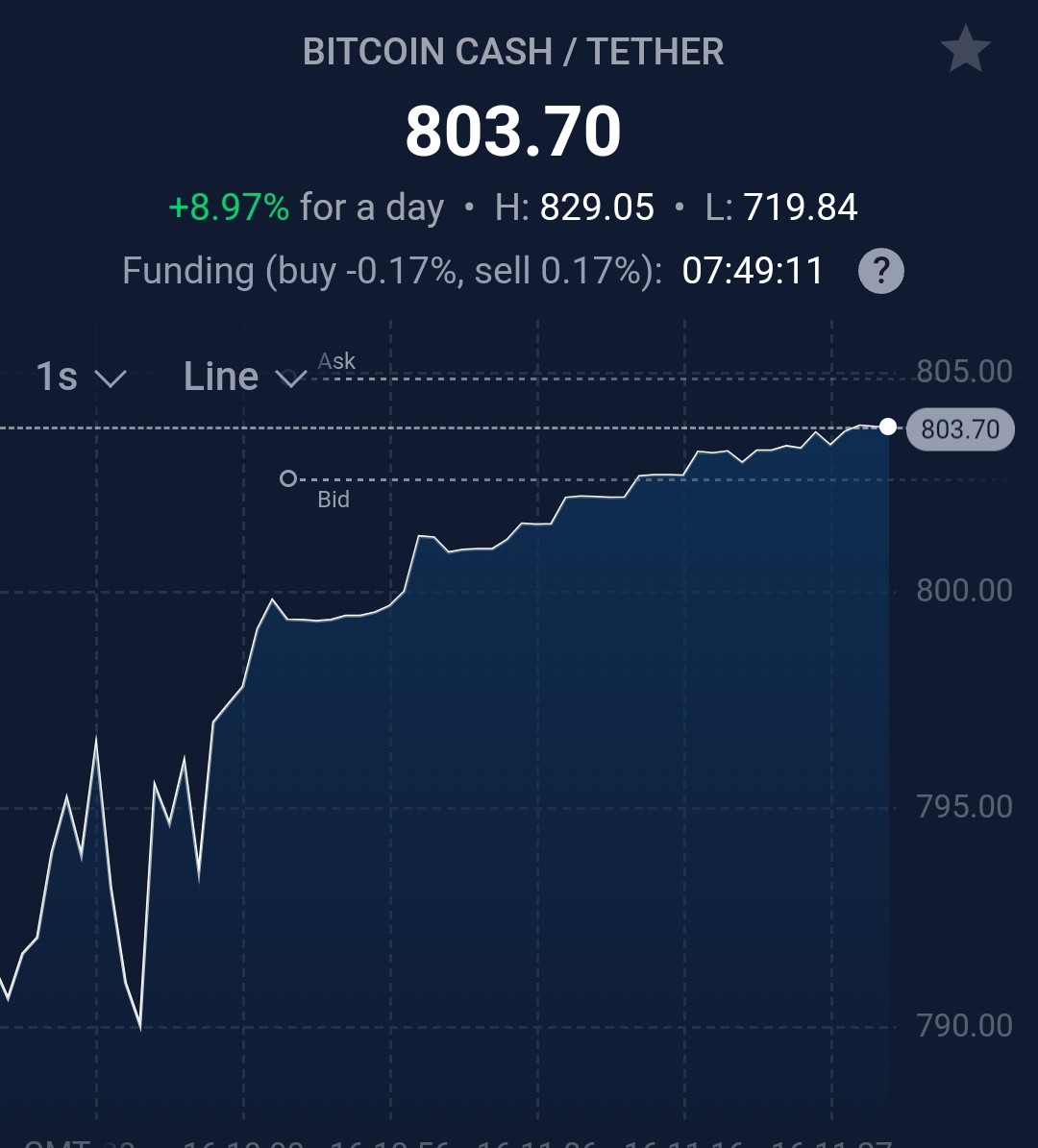Click the chevron beside Line label

pos(291,379)
